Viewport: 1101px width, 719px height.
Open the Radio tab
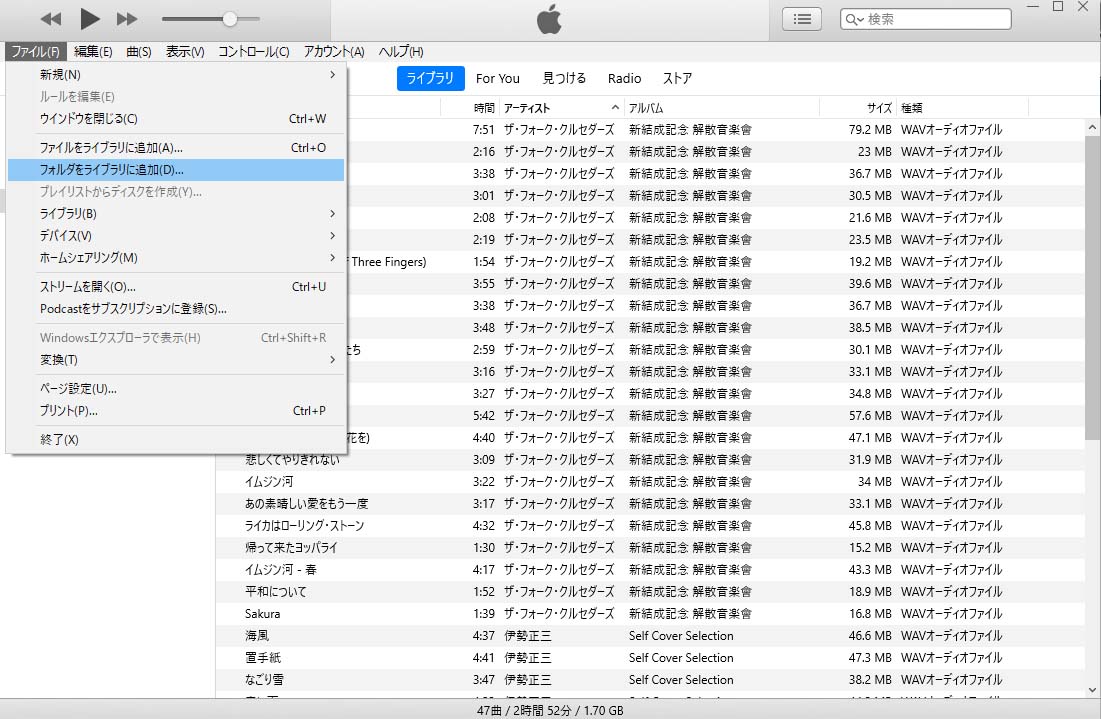[624, 79]
